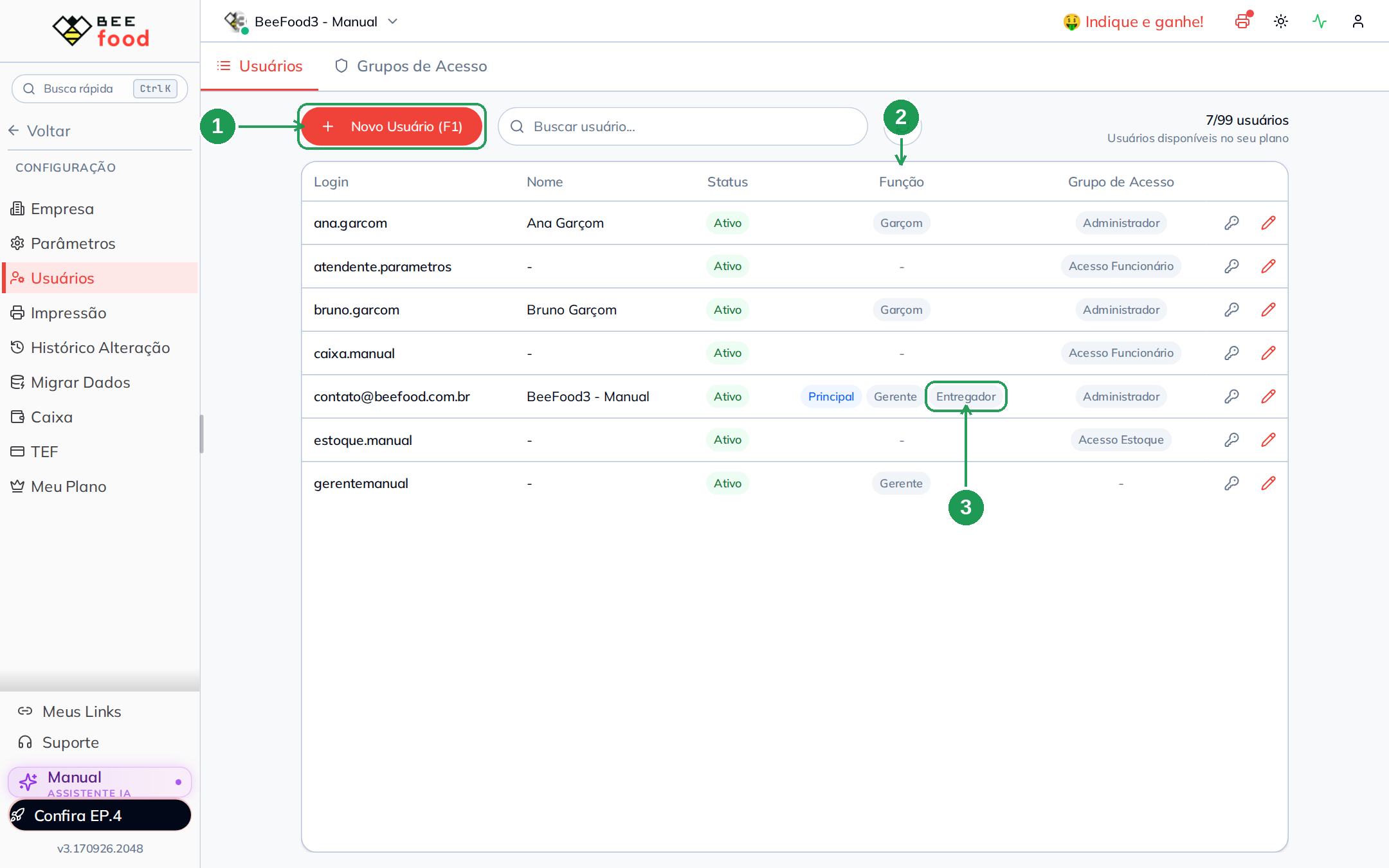
Task: Open Parâmetros in sidebar
Action: click(100, 244)
